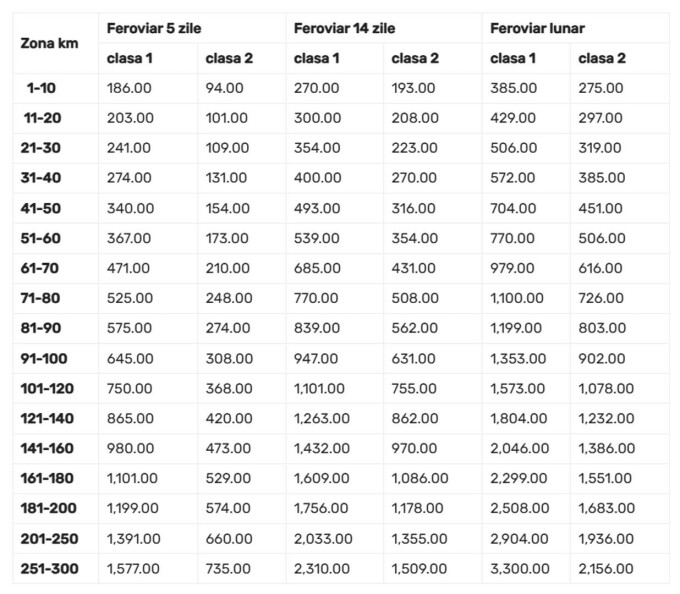Select 'clasa 2' under Feroviar 14 zile
This screenshot has width=680, height=594.
tap(414, 58)
